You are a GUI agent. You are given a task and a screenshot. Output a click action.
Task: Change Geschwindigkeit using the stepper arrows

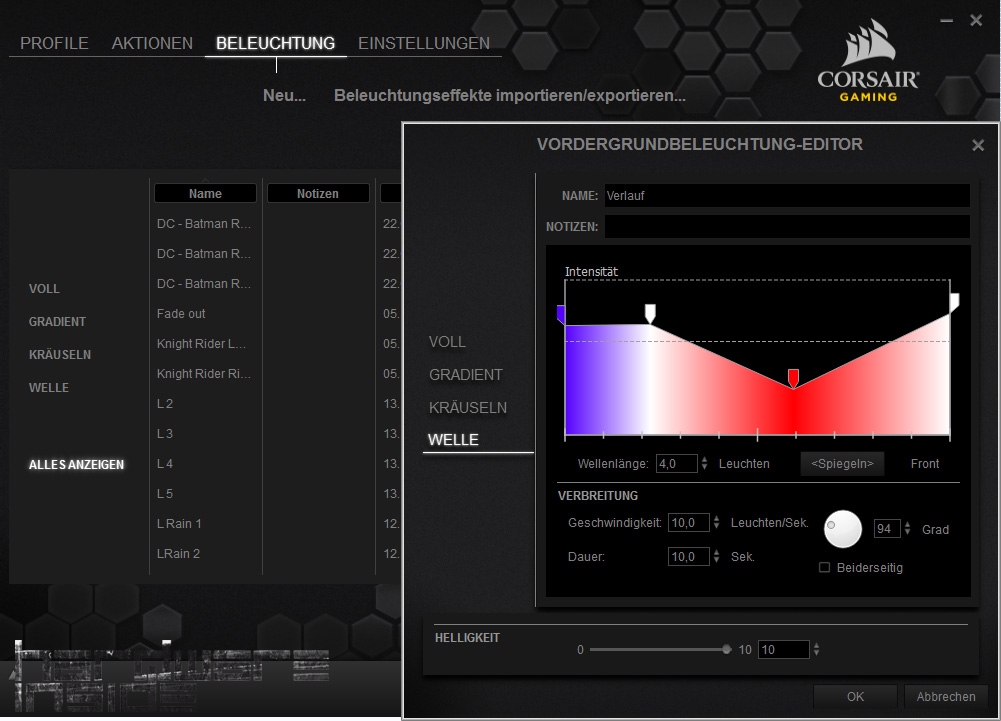coord(716,523)
